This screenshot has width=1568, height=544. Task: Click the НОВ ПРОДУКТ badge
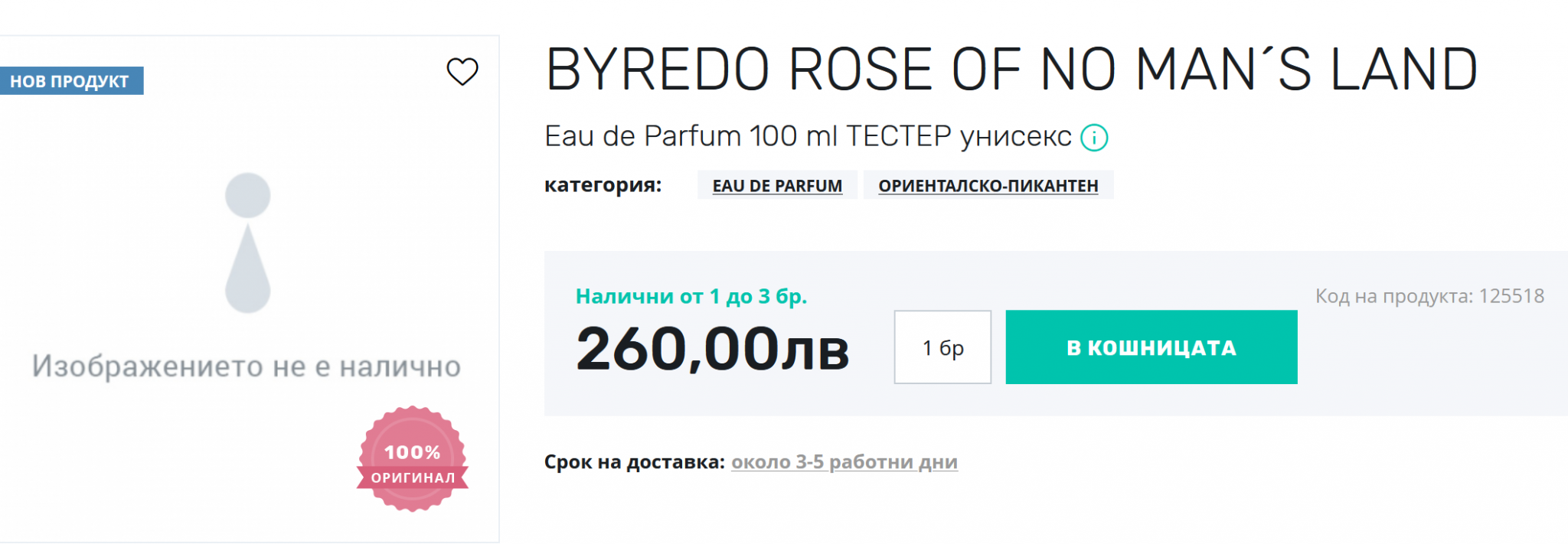click(x=70, y=81)
